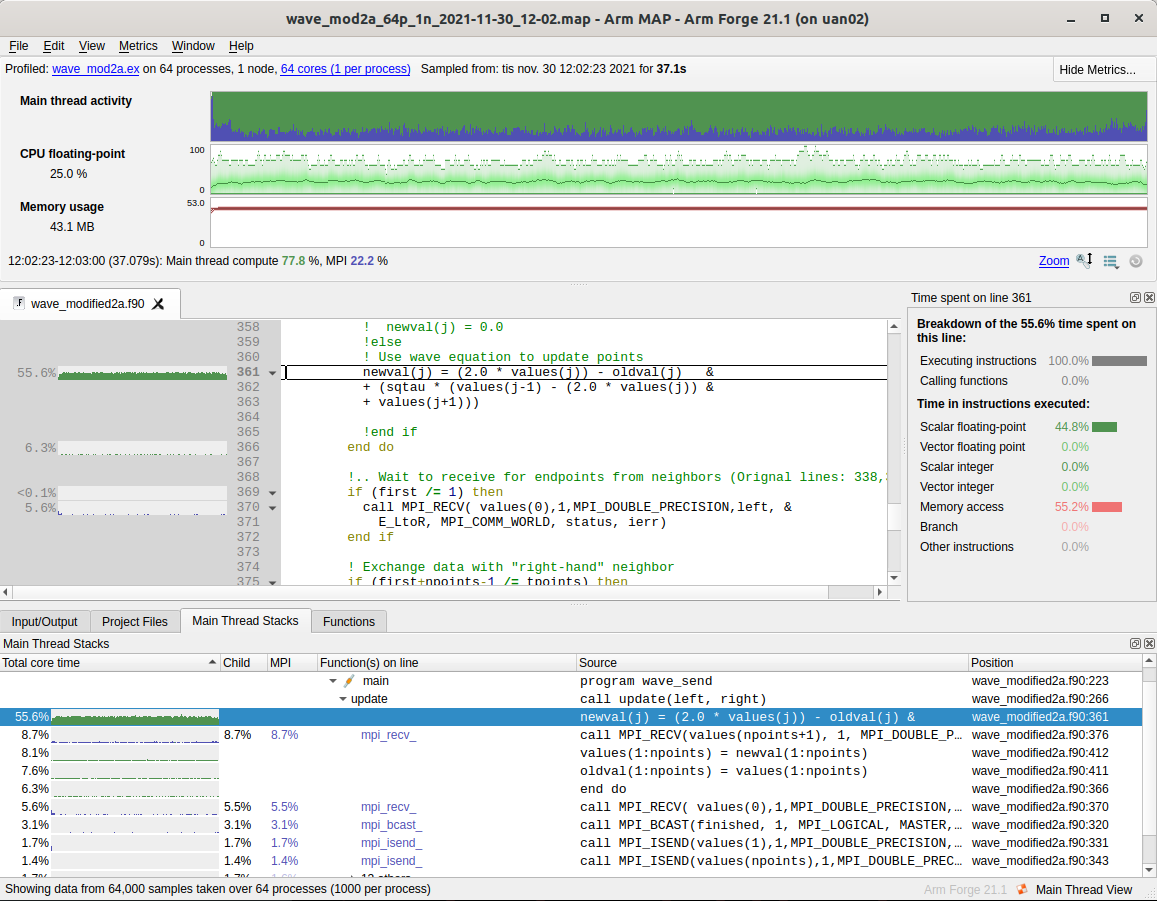Open the metrics list dropdown icon

pos(1111,261)
